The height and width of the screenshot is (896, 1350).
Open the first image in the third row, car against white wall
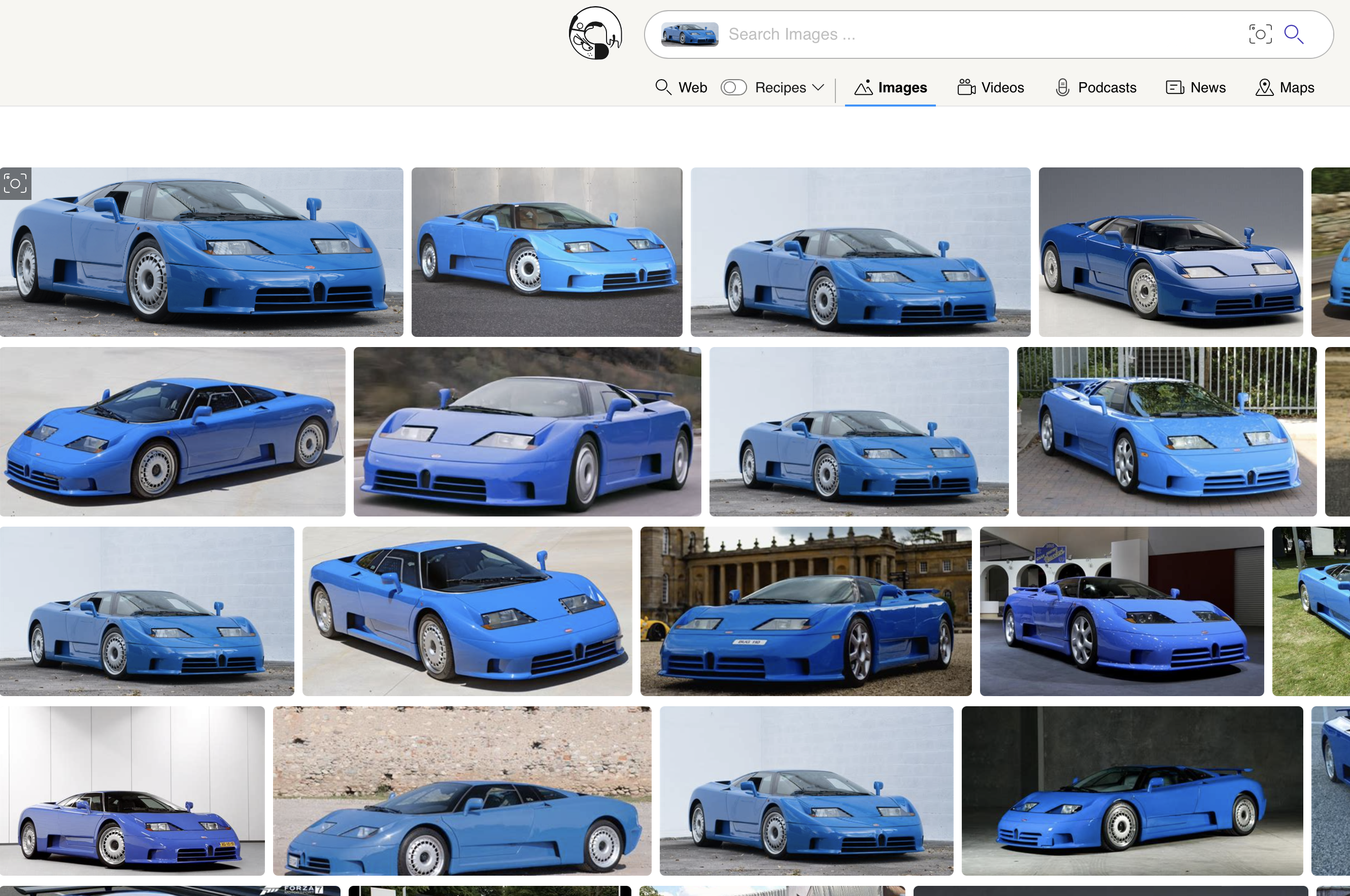pyautogui.click(x=147, y=611)
